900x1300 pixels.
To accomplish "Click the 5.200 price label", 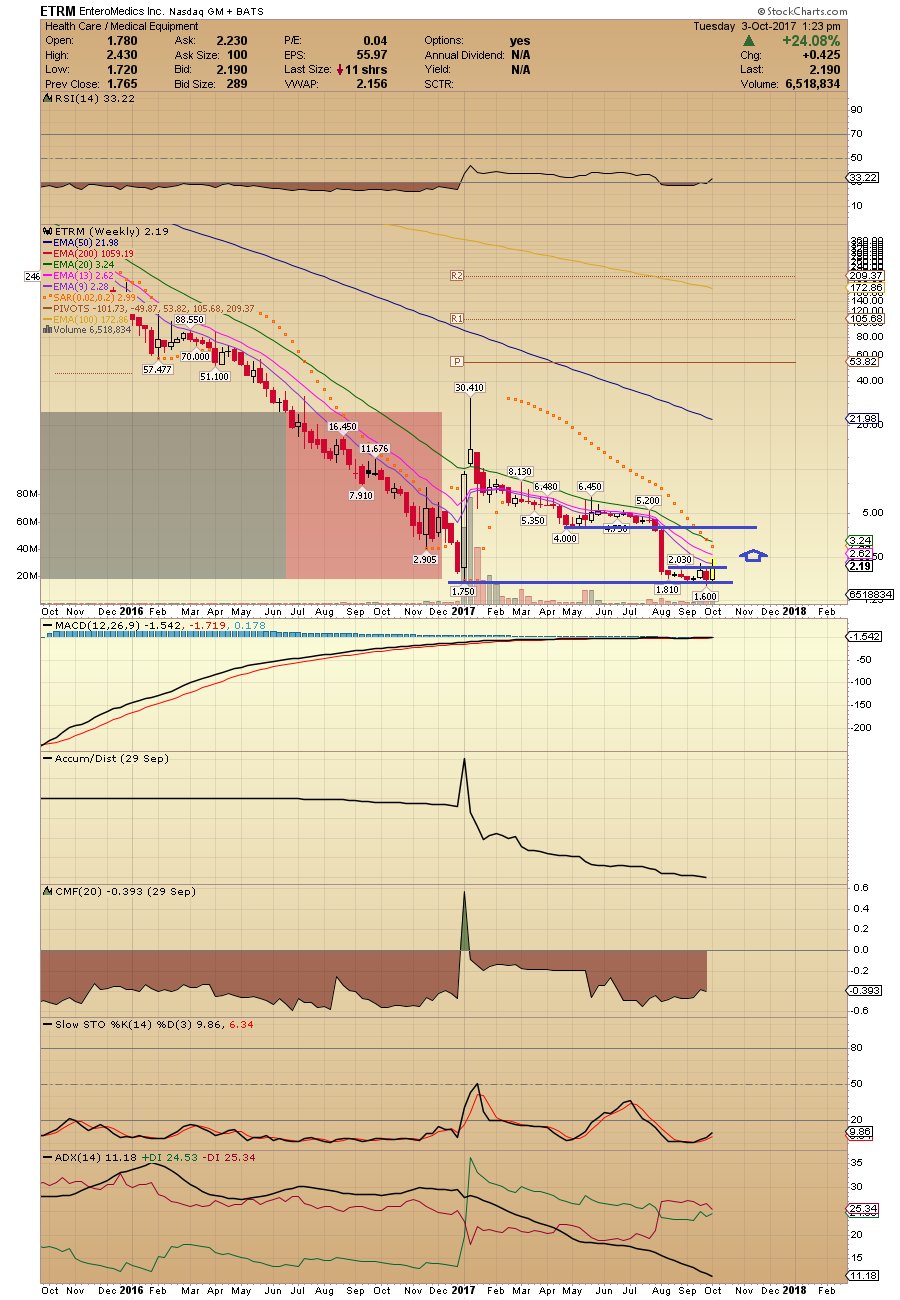I will click(647, 500).
